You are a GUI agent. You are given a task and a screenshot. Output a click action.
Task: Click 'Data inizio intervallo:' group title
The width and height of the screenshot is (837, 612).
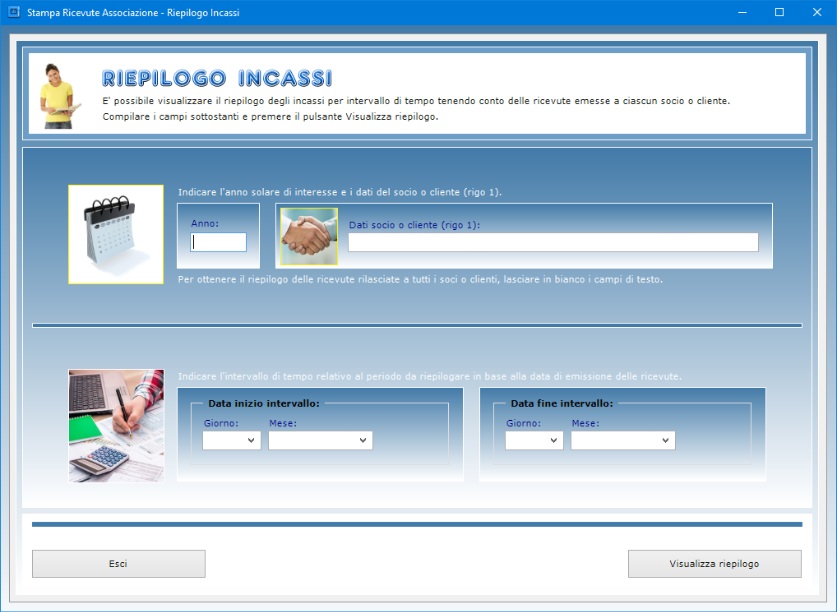pos(264,404)
